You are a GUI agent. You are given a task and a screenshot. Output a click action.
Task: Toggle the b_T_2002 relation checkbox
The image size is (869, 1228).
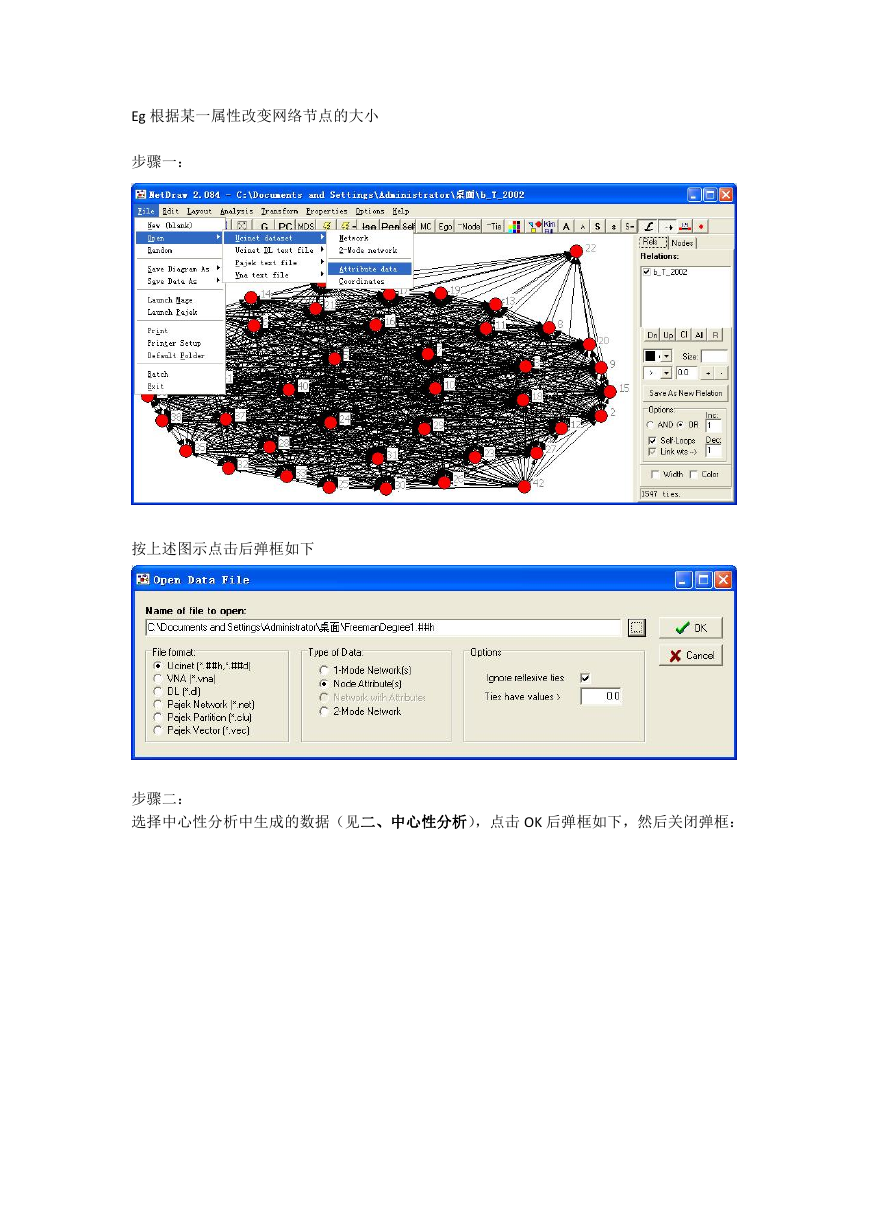point(647,272)
